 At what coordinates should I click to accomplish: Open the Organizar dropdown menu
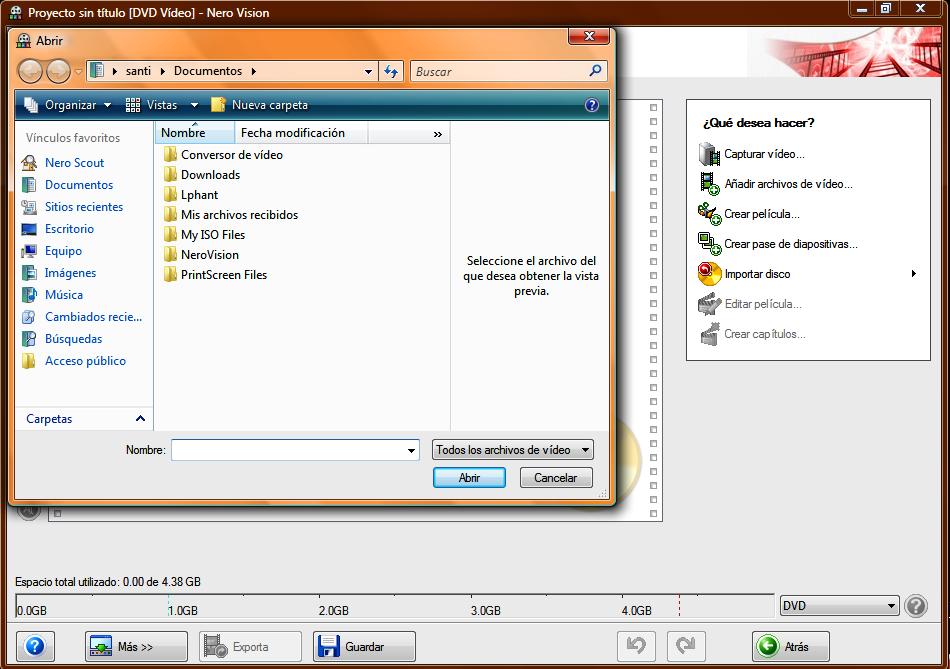(x=68, y=105)
